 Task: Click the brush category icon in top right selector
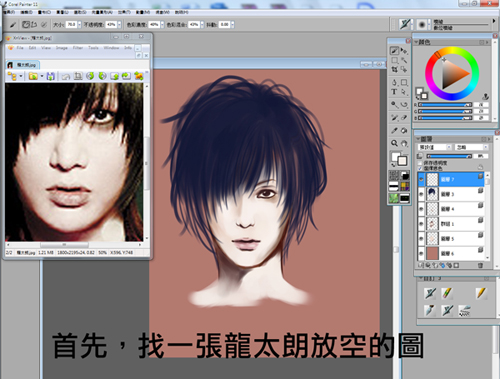point(405,24)
